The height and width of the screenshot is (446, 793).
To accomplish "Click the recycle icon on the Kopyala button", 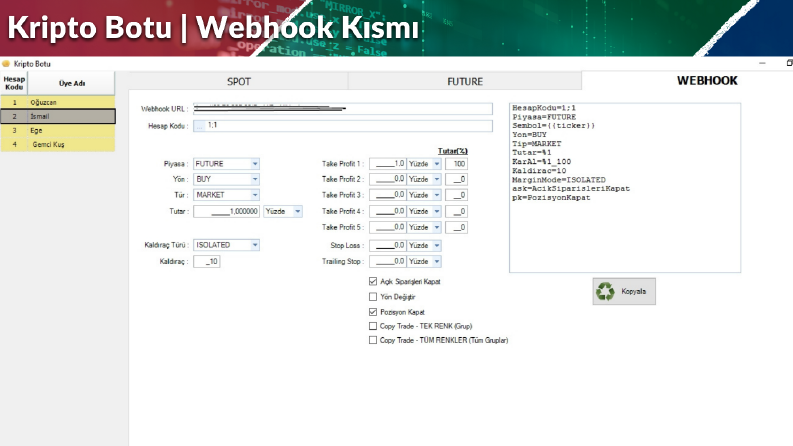I will click(x=605, y=291).
